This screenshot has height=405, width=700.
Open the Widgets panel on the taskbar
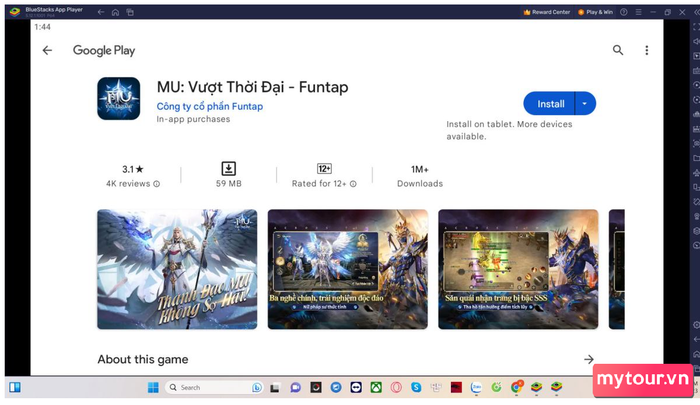[x=15, y=387]
